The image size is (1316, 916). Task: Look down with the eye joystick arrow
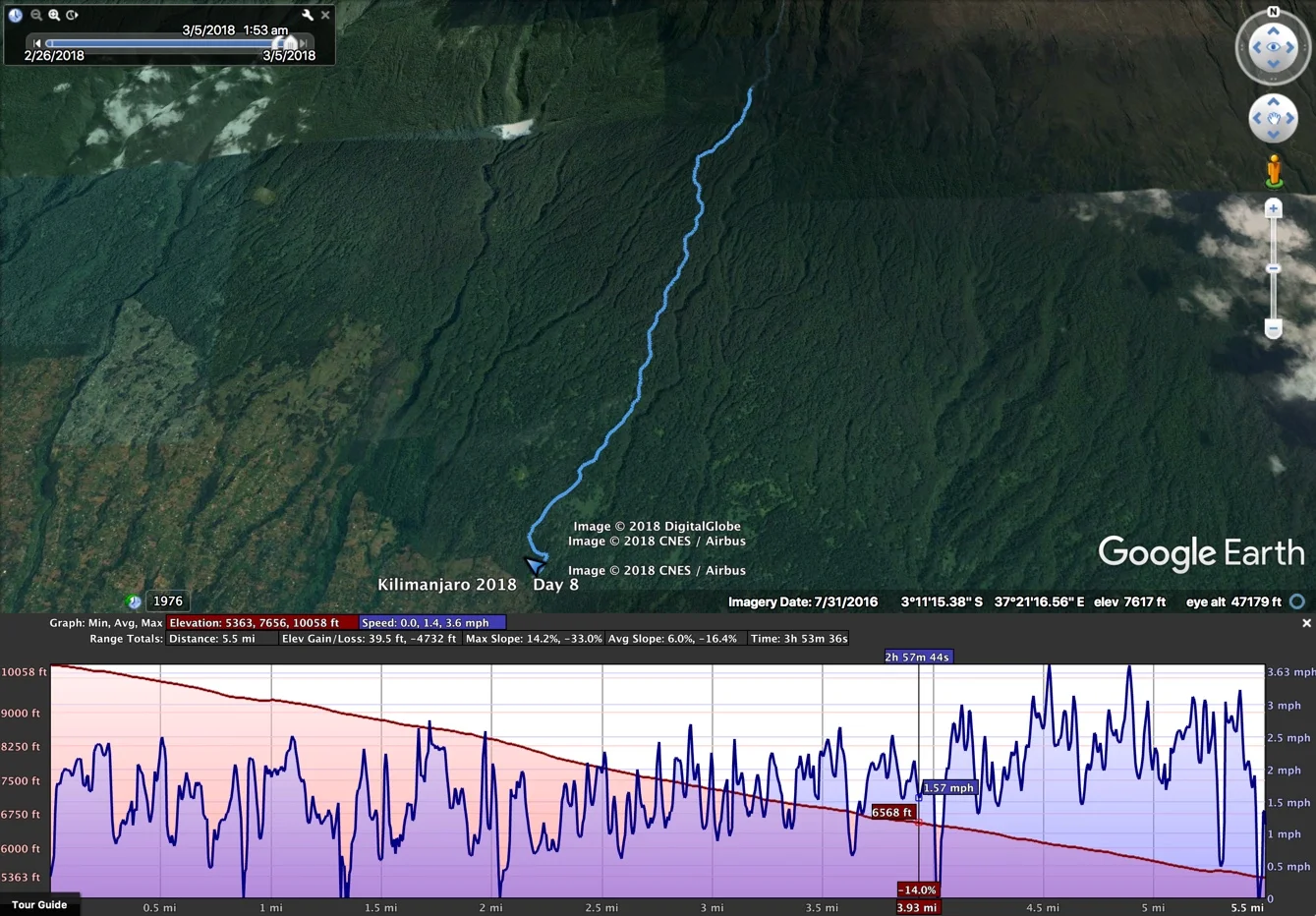(1274, 65)
